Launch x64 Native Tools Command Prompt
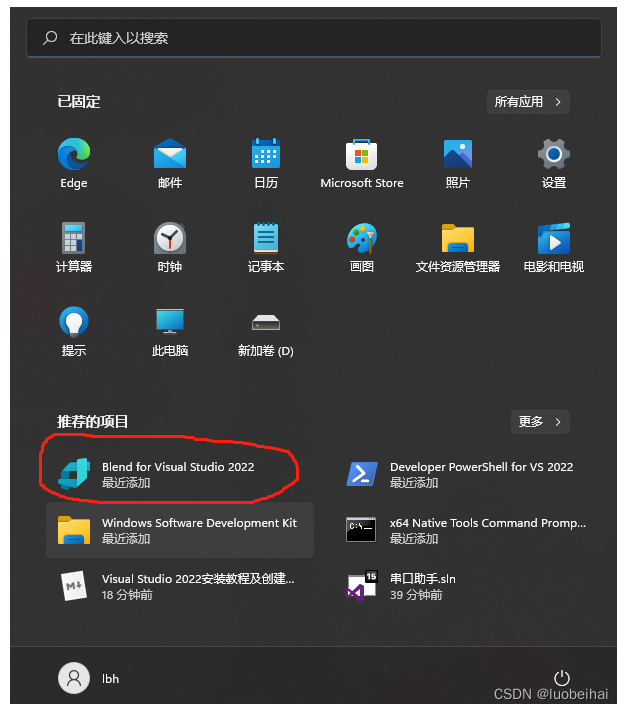The image size is (624, 710). coord(468,530)
